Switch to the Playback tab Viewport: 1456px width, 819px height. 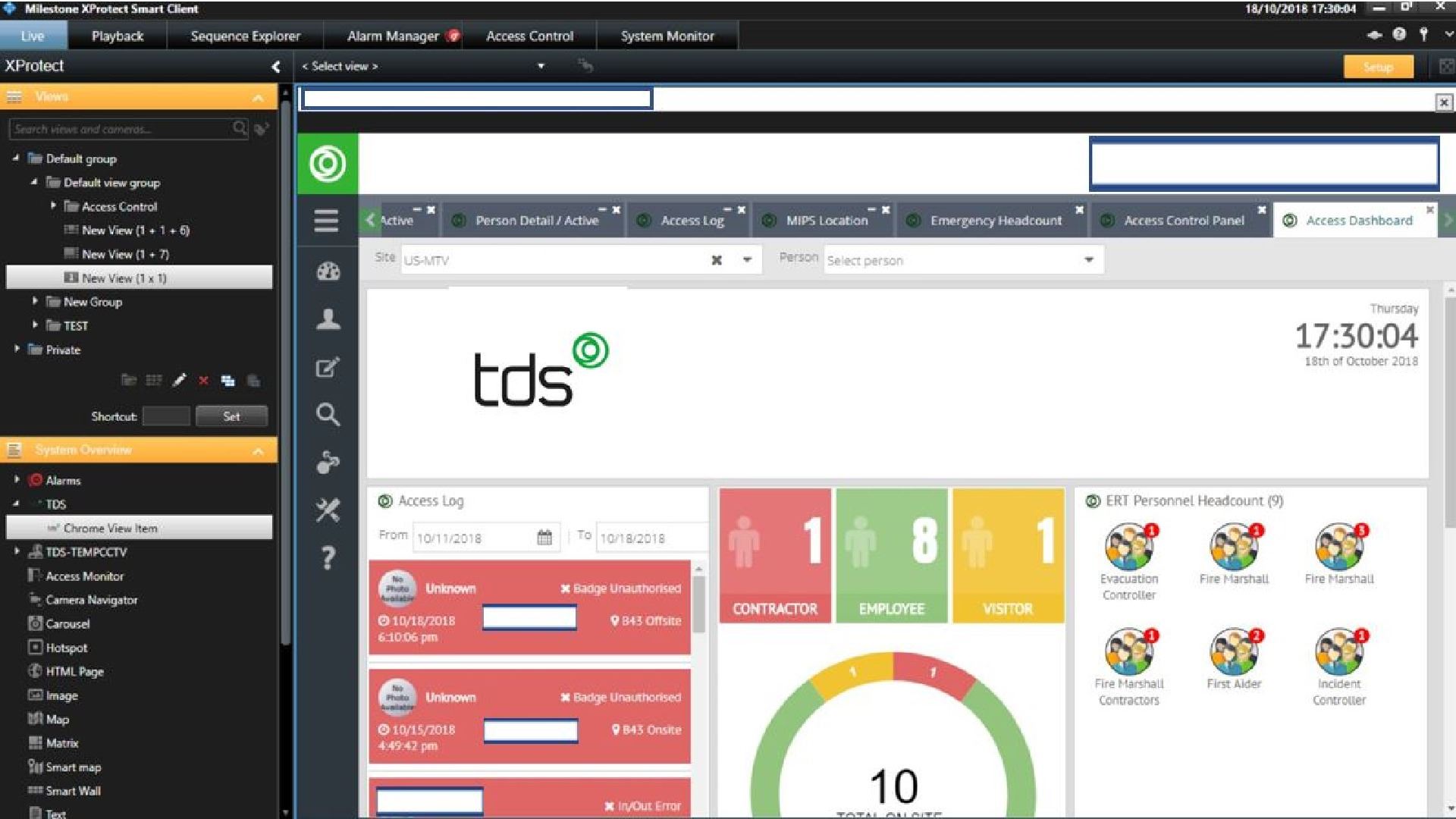117,36
